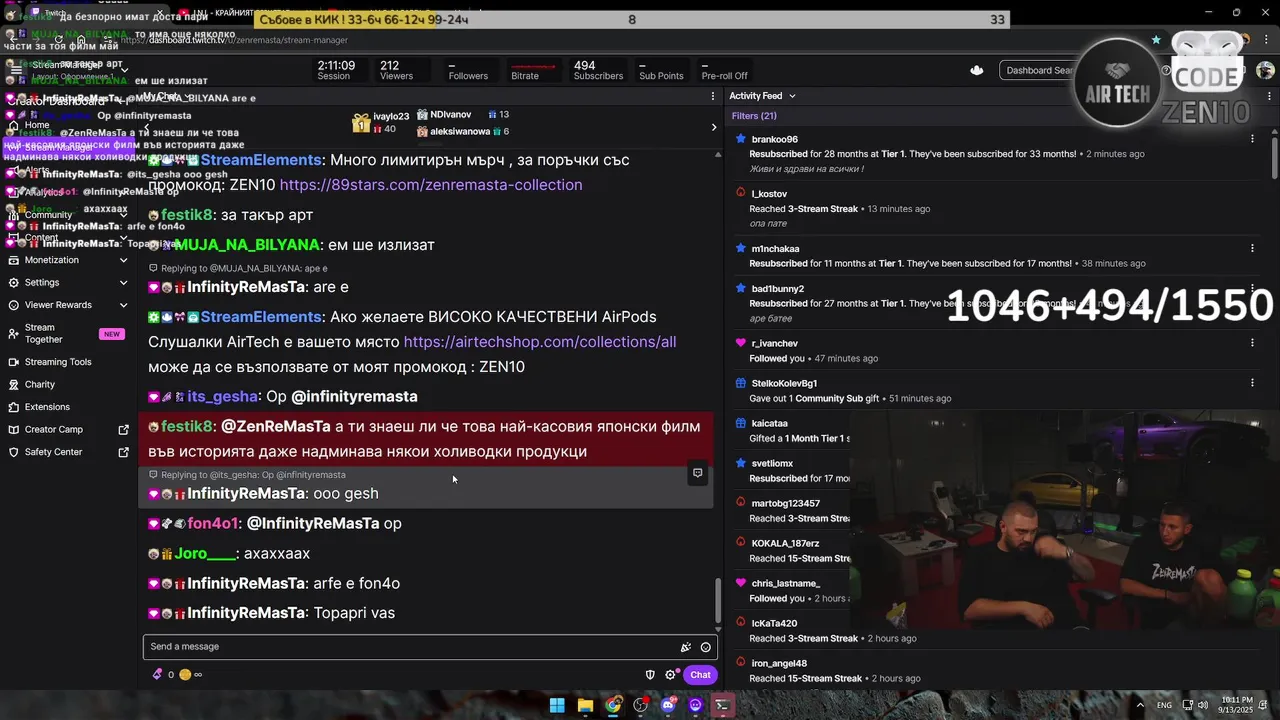Open options for brankoo96 activity entry
Screen dimensions: 1280x720
(x=1252, y=139)
